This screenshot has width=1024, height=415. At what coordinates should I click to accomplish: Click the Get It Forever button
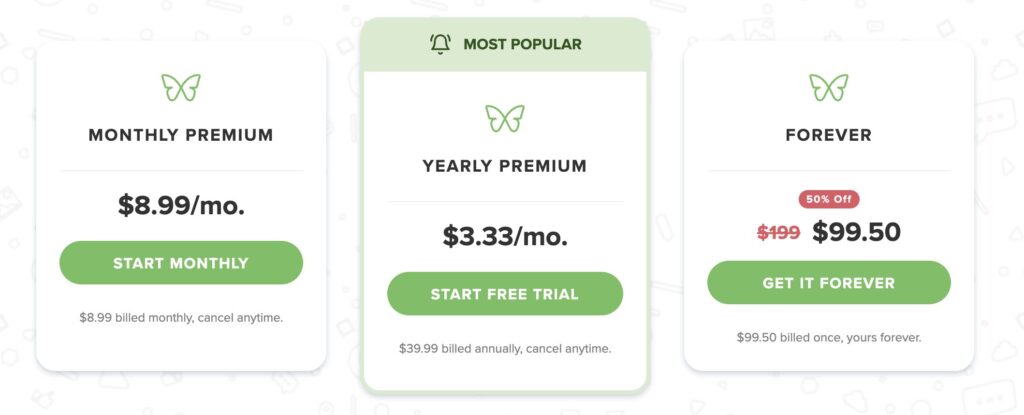(829, 282)
